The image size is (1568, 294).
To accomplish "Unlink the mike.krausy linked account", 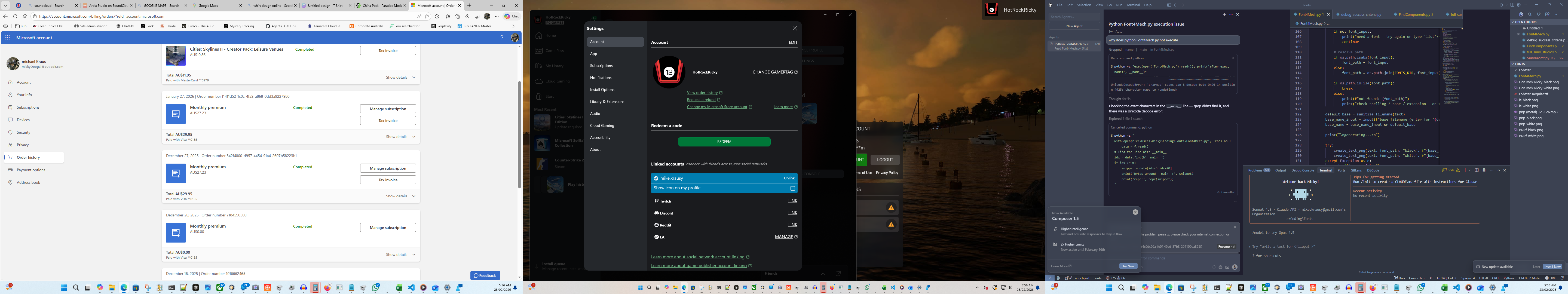I will pyautogui.click(x=789, y=178).
